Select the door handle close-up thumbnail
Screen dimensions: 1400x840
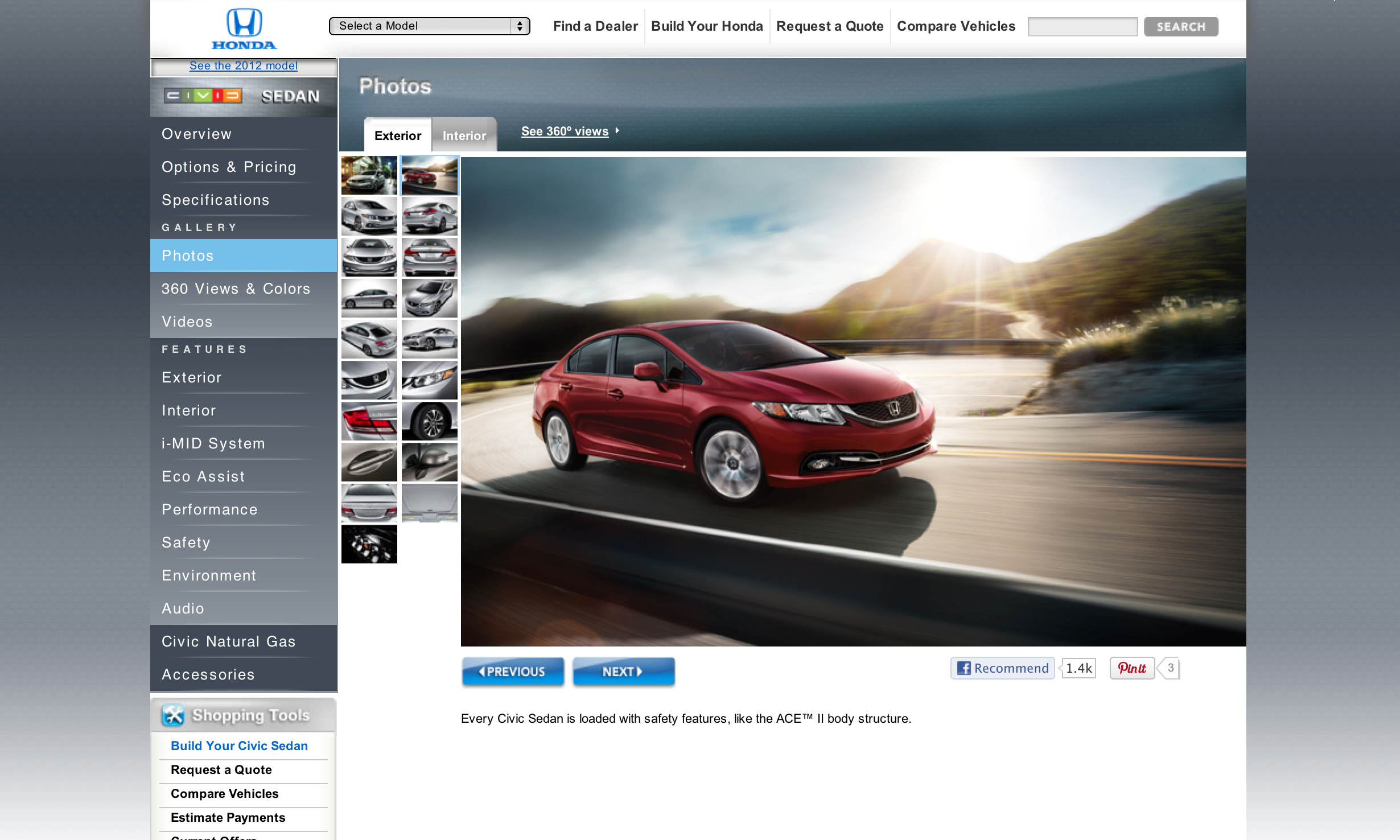pos(369,462)
